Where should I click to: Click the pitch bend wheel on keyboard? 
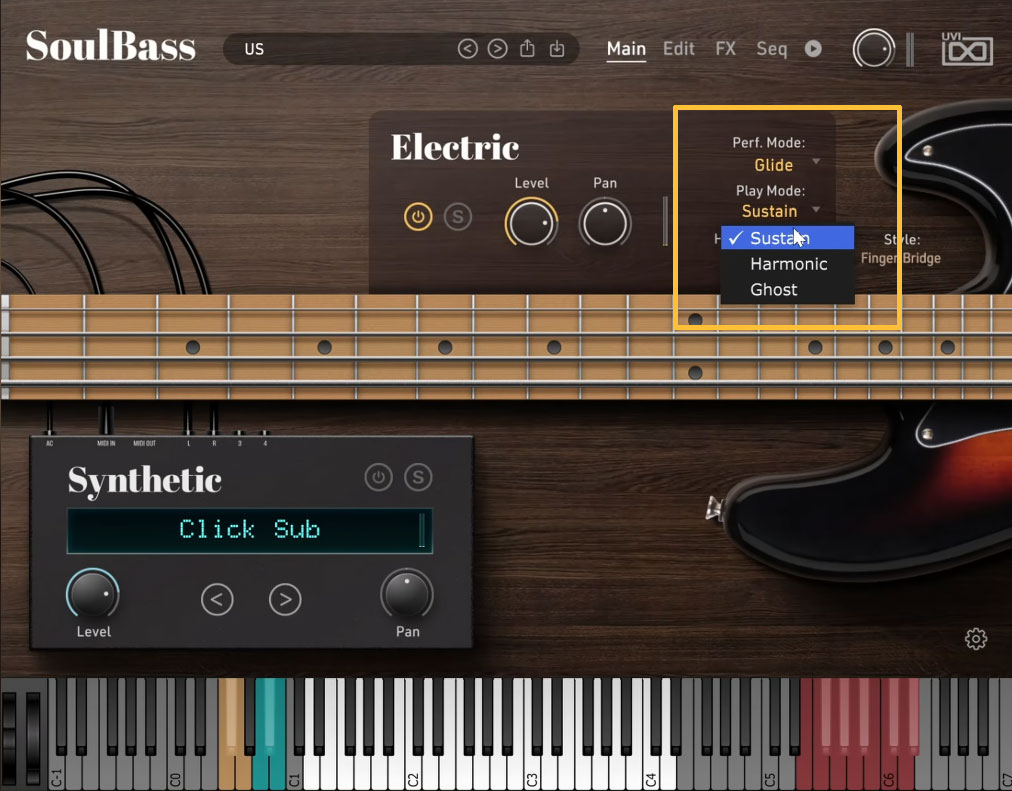pos(10,737)
